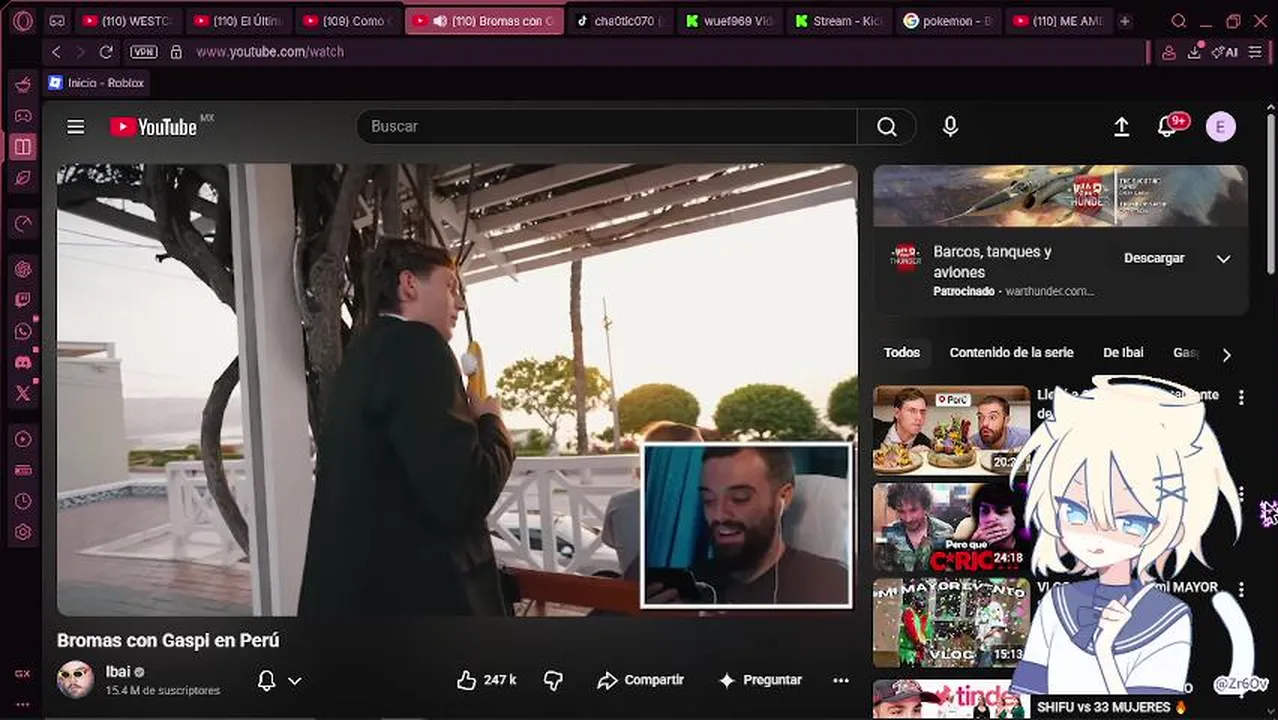Expand the War Thunder ad chevron

[1223, 258]
